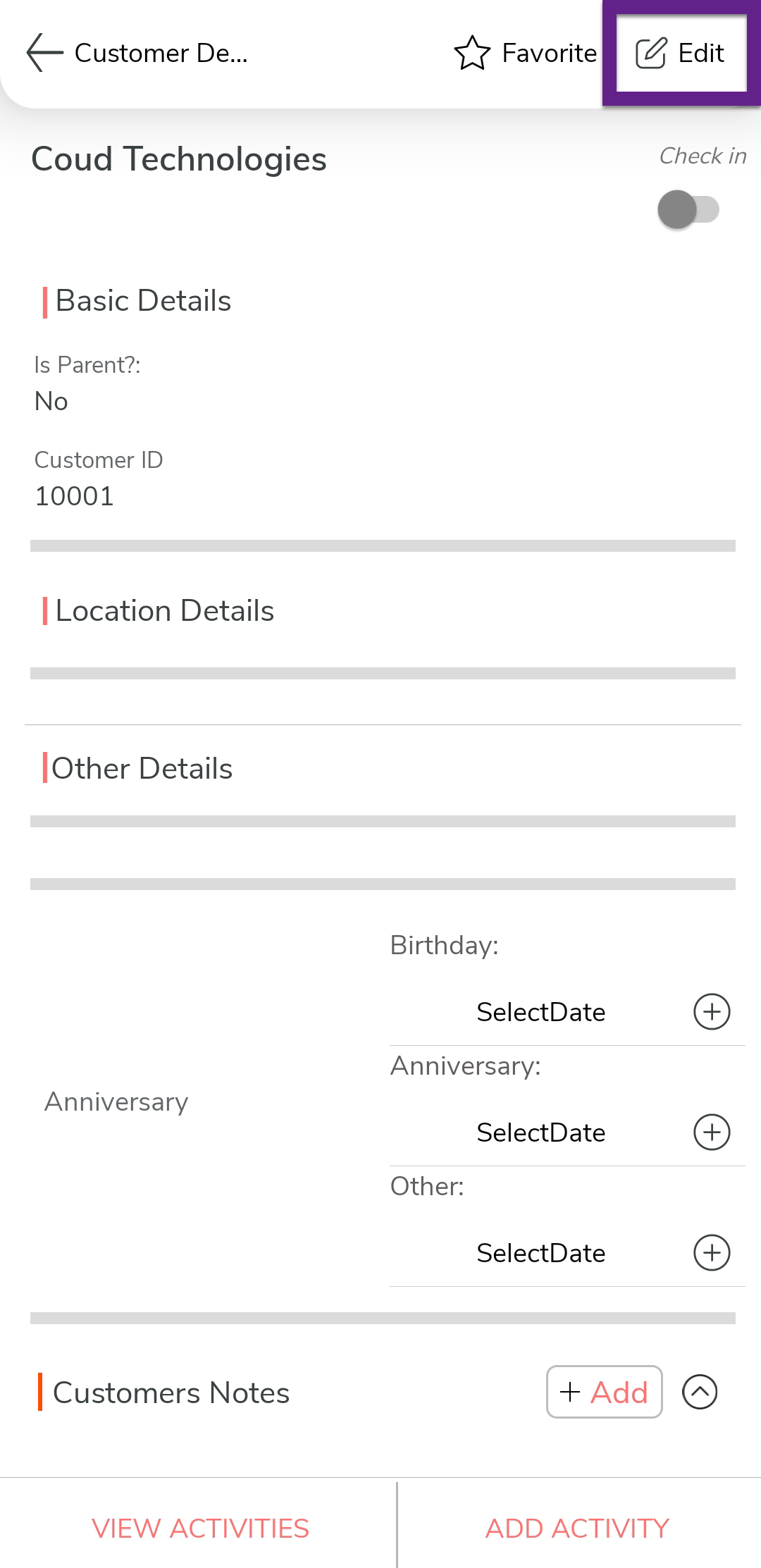Image resolution: width=761 pixels, height=1568 pixels.
Task: Click the Favorite star icon
Action: 471,53
